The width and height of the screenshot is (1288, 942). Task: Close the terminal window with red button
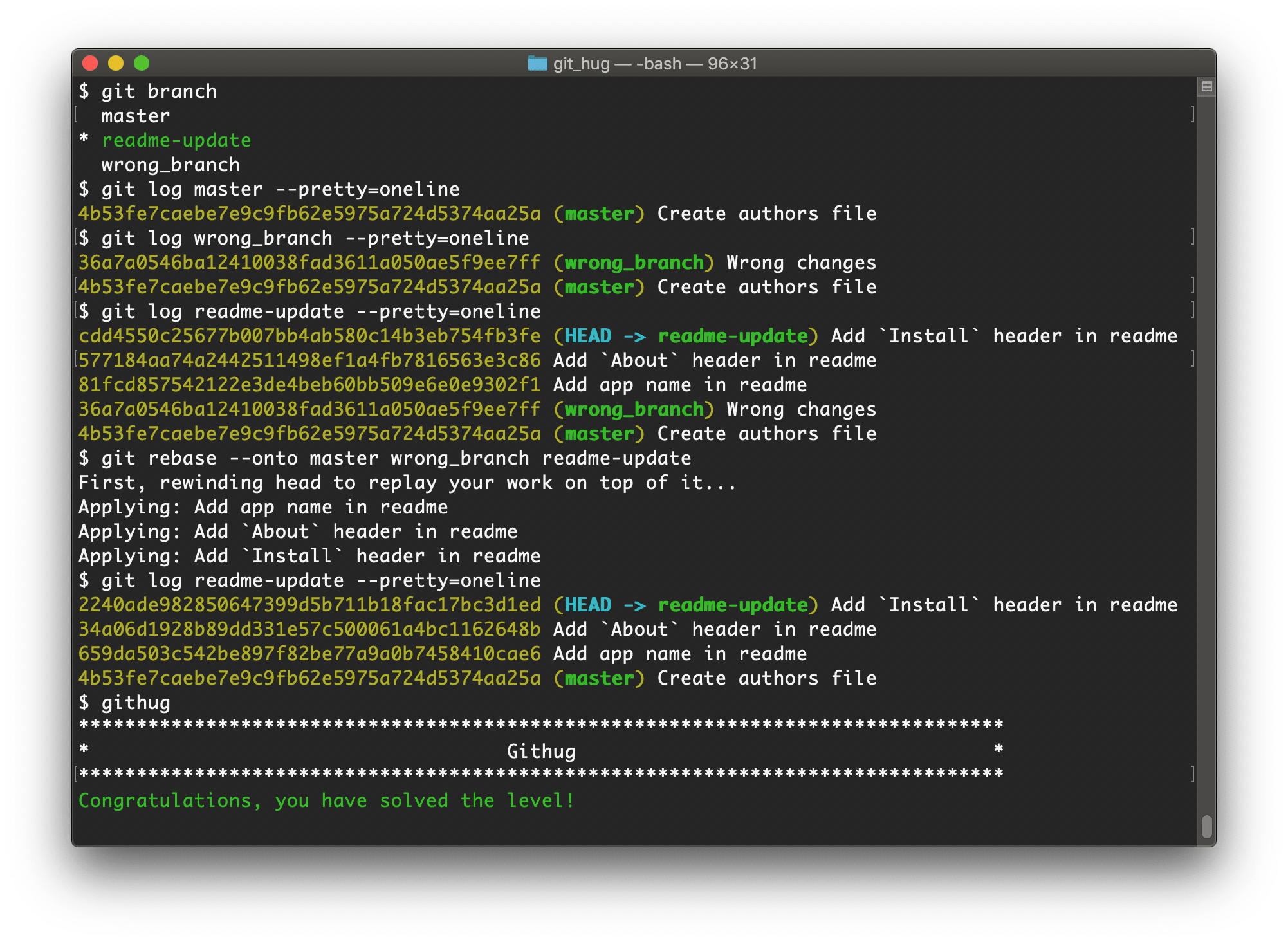click(90, 63)
